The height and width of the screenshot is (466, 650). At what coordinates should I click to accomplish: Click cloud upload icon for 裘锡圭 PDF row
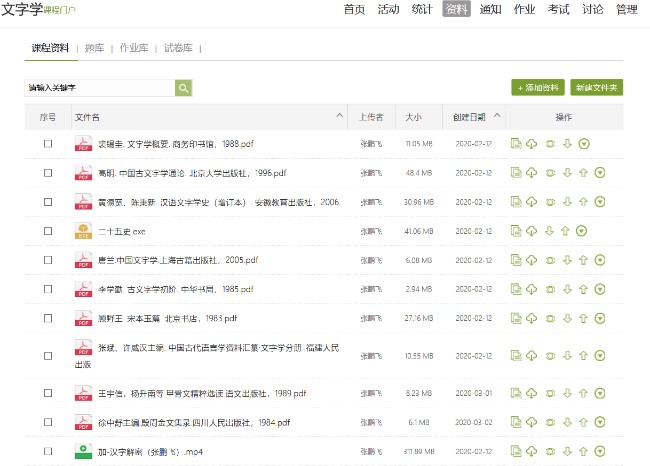pyautogui.click(x=532, y=144)
